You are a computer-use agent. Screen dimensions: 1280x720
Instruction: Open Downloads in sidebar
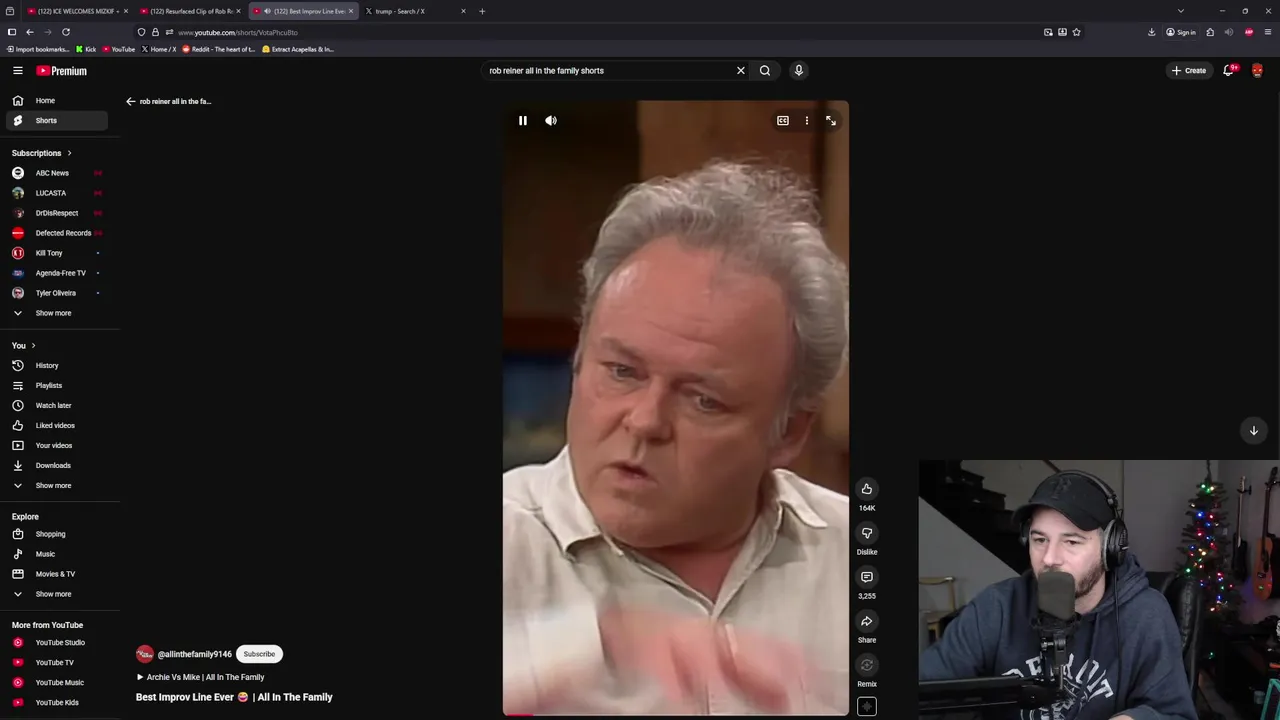pyautogui.click(x=56, y=465)
